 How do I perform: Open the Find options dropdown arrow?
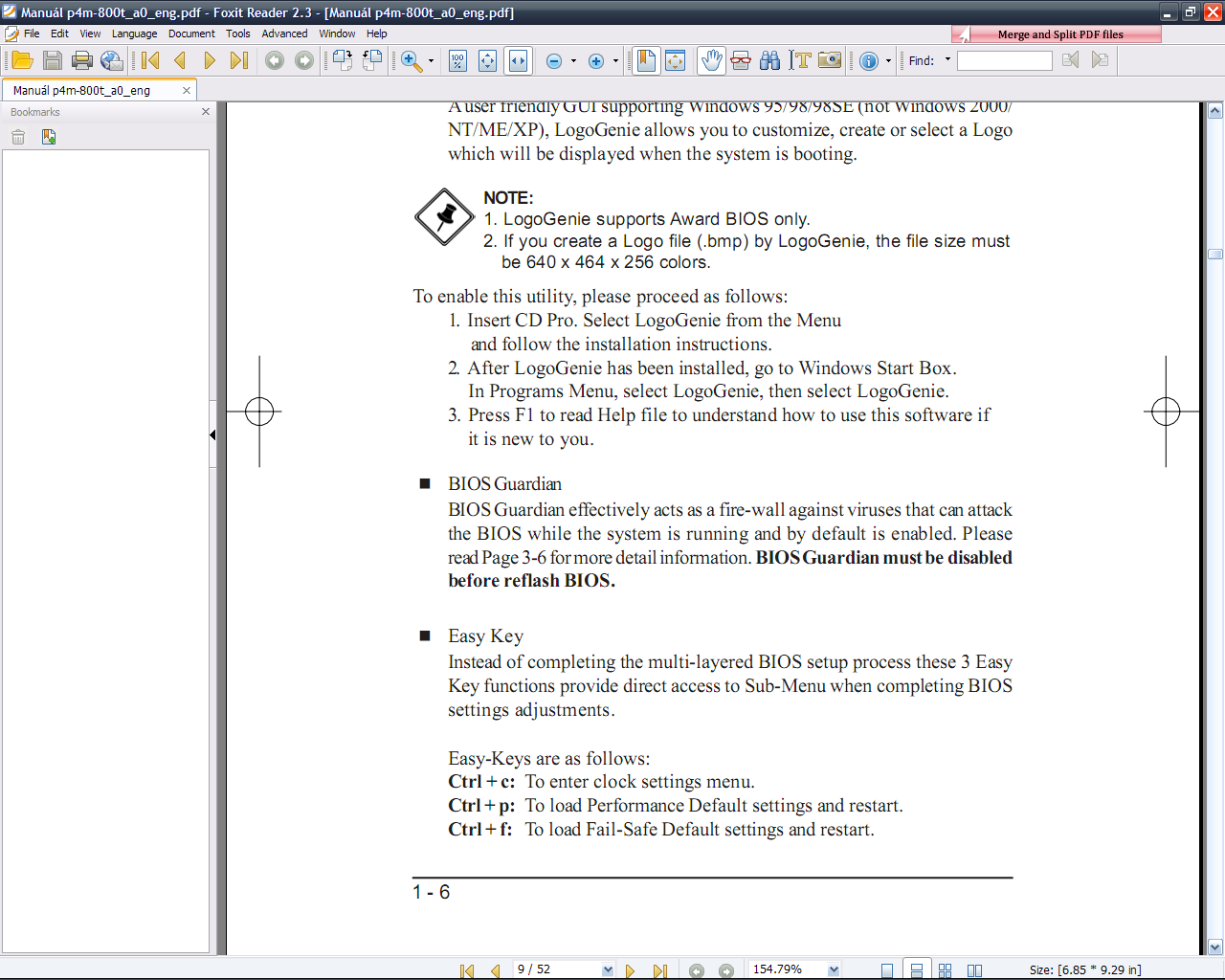[x=948, y=59]
